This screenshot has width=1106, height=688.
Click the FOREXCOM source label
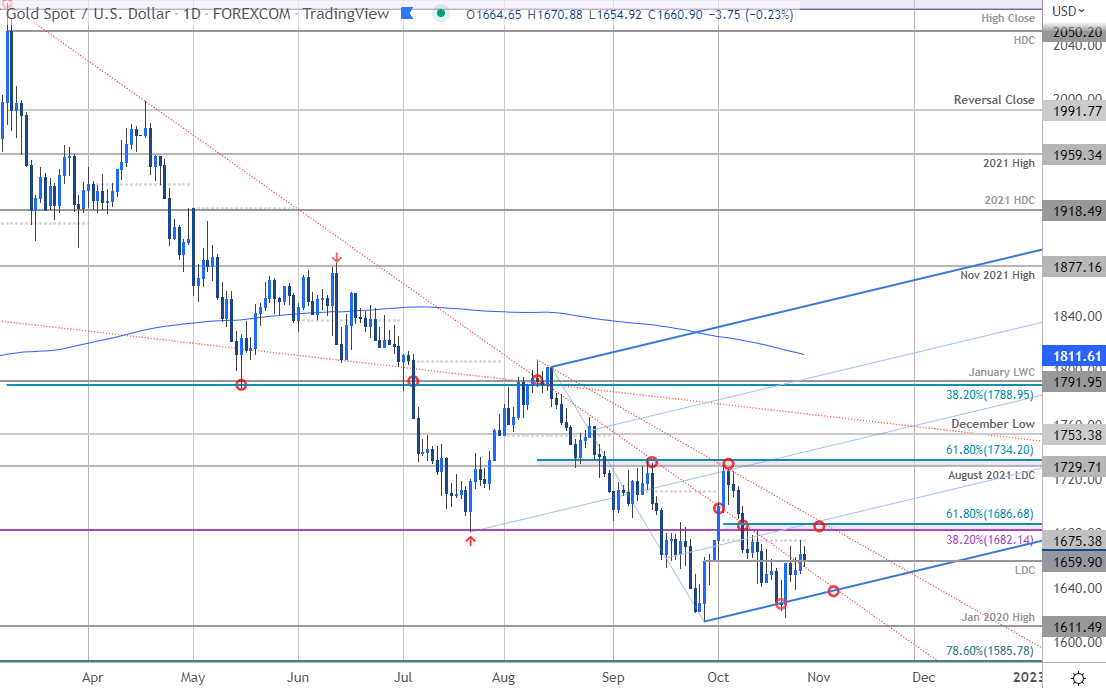tap(251, 14)
